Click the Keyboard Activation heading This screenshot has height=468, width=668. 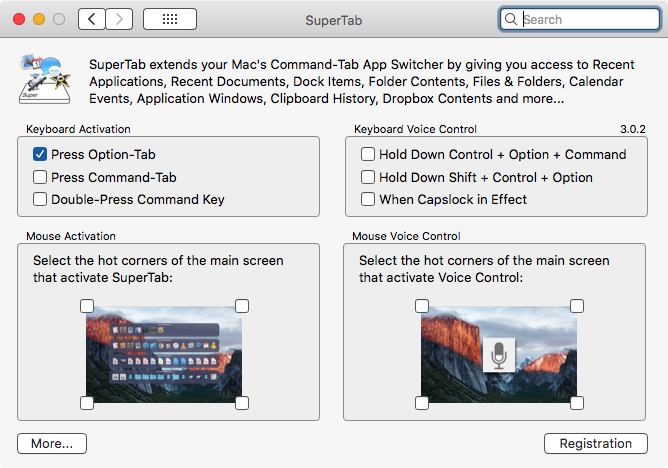click(x=78, y=129)
